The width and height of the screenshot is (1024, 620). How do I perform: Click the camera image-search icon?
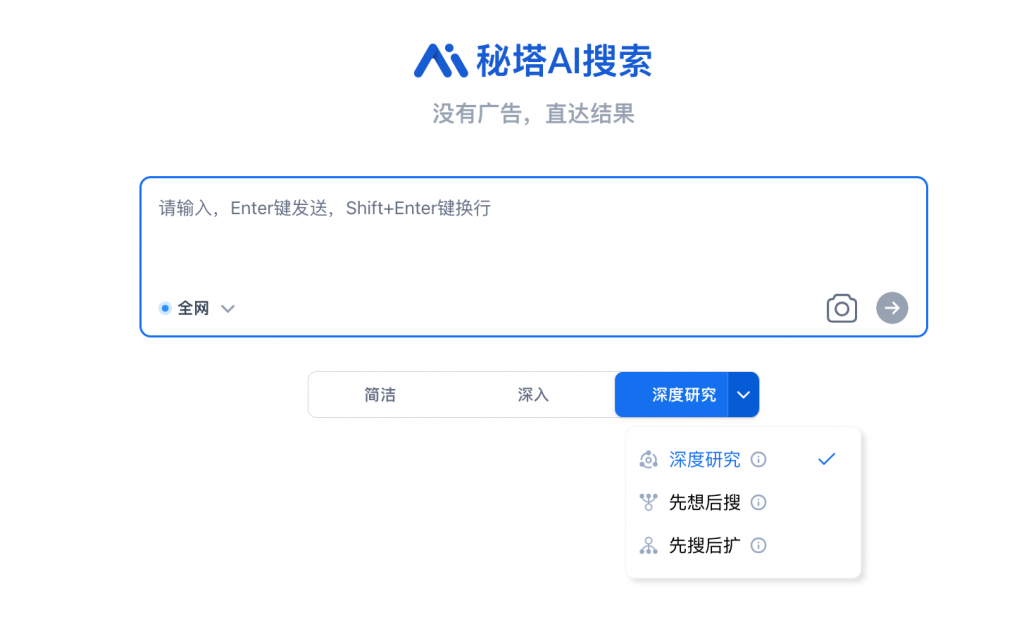tap(841, 308)
